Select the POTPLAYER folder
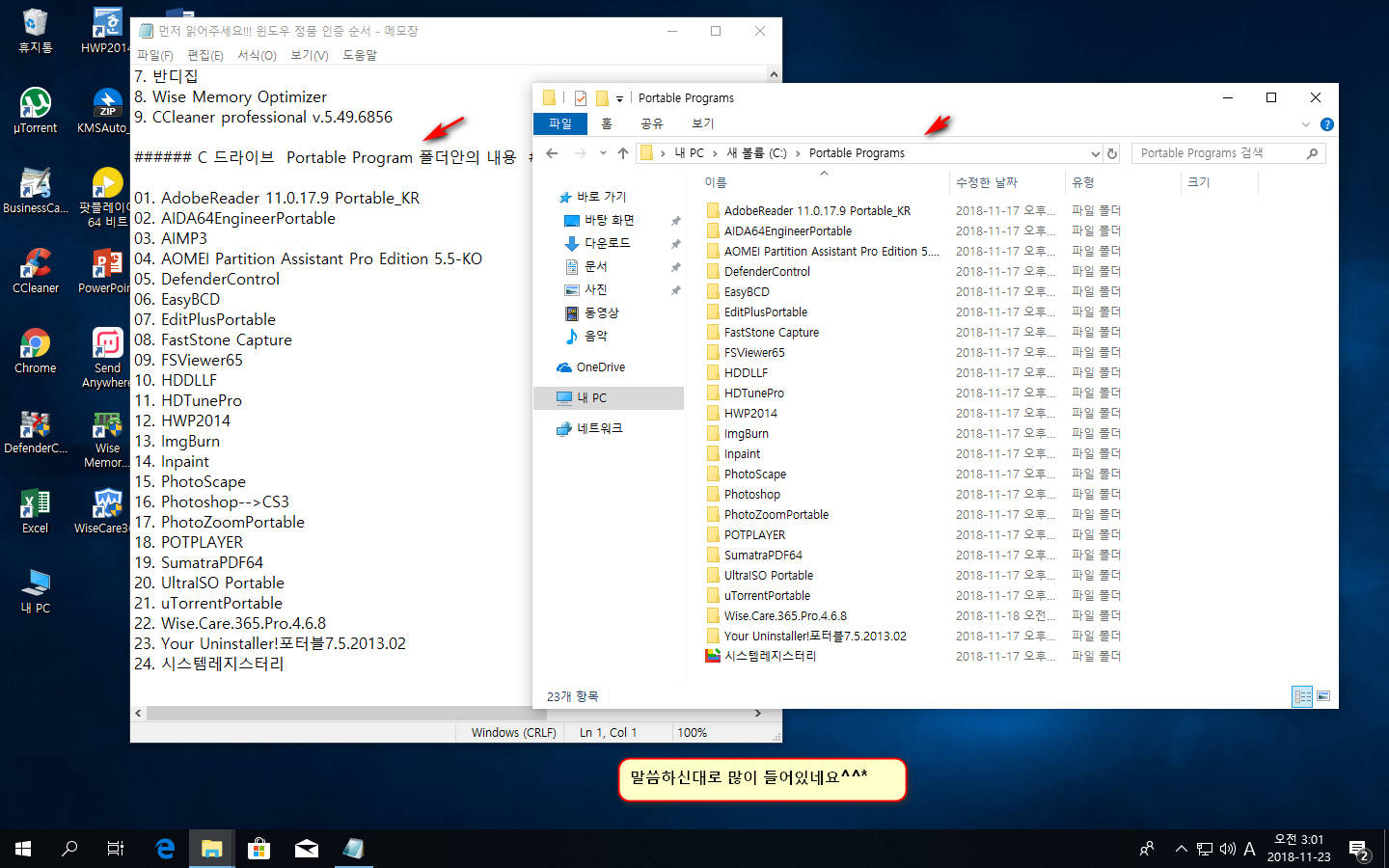1389x868 pixels. click(x=754, y=535)
